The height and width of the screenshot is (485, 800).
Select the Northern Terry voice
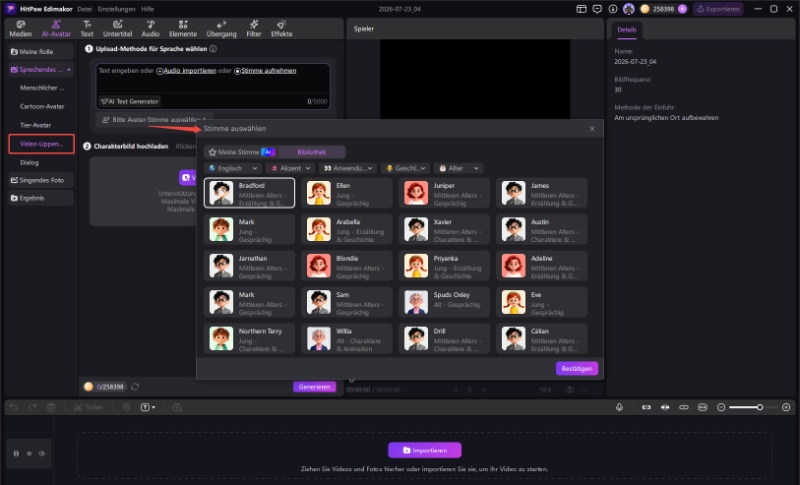(249, 339)
